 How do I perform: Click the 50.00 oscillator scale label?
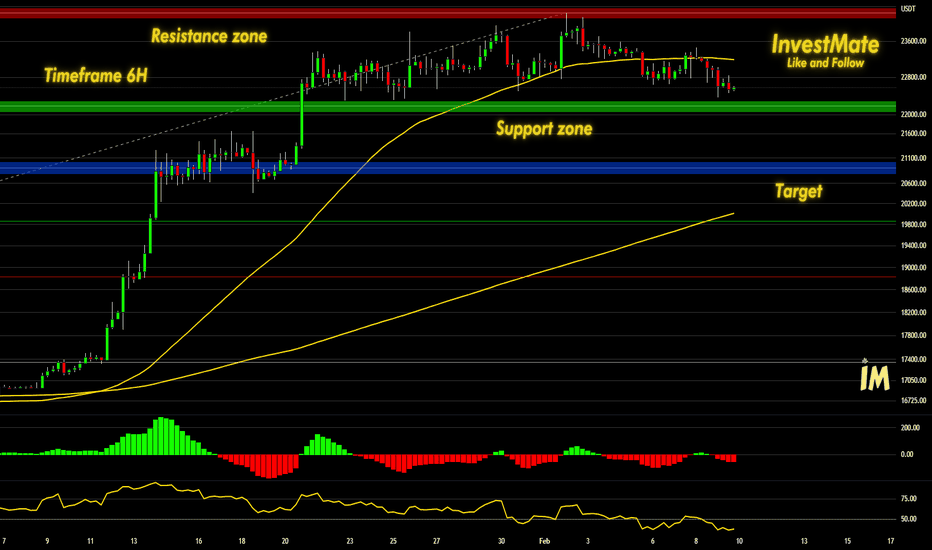click(x=908, y=519)
